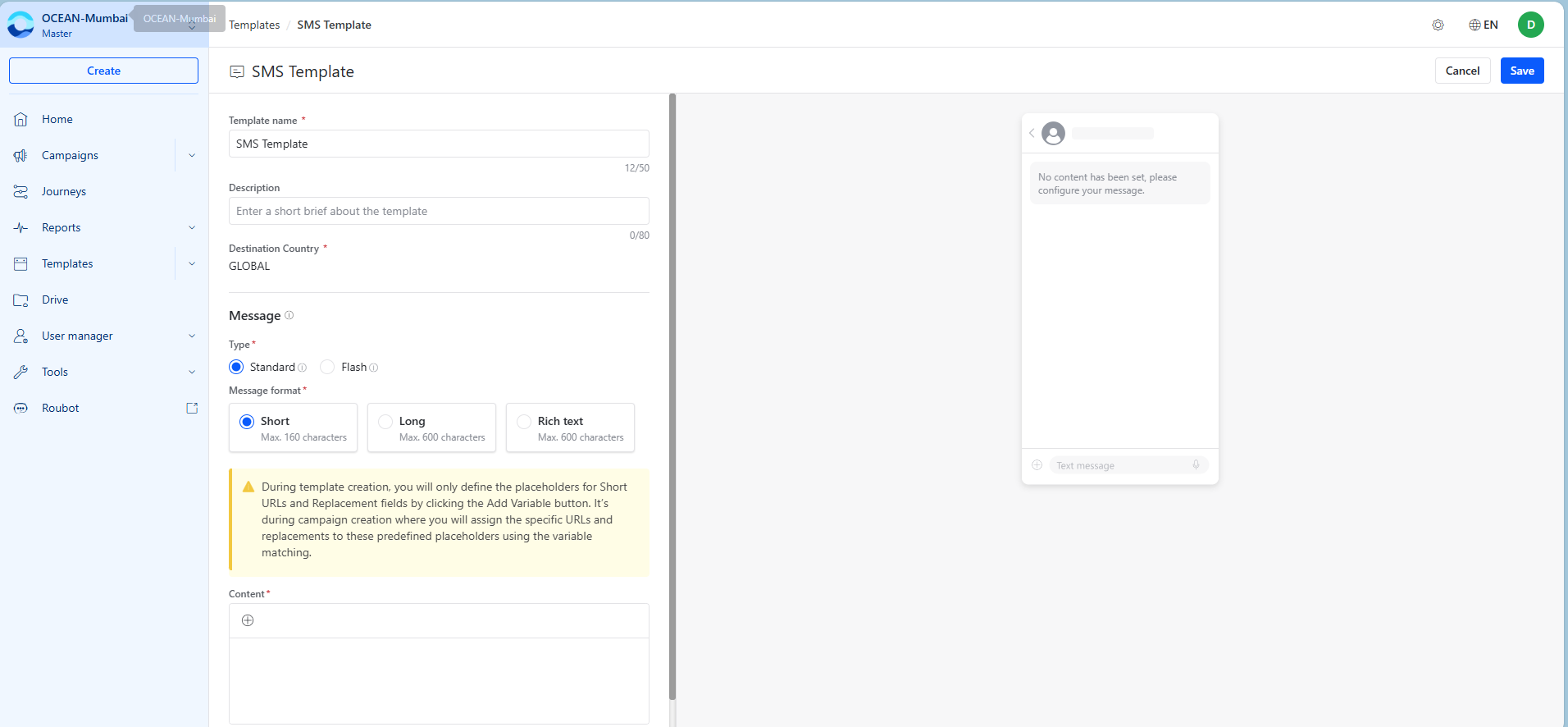Click the preview back arrow icon
The height and width of the screenshot is (727, 1568).
pyautogui.click(x=1032, y=133)
